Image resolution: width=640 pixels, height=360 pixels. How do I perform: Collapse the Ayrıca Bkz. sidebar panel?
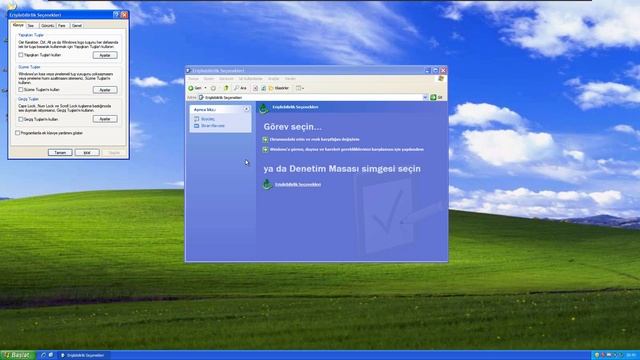click(x=246, y=109)
